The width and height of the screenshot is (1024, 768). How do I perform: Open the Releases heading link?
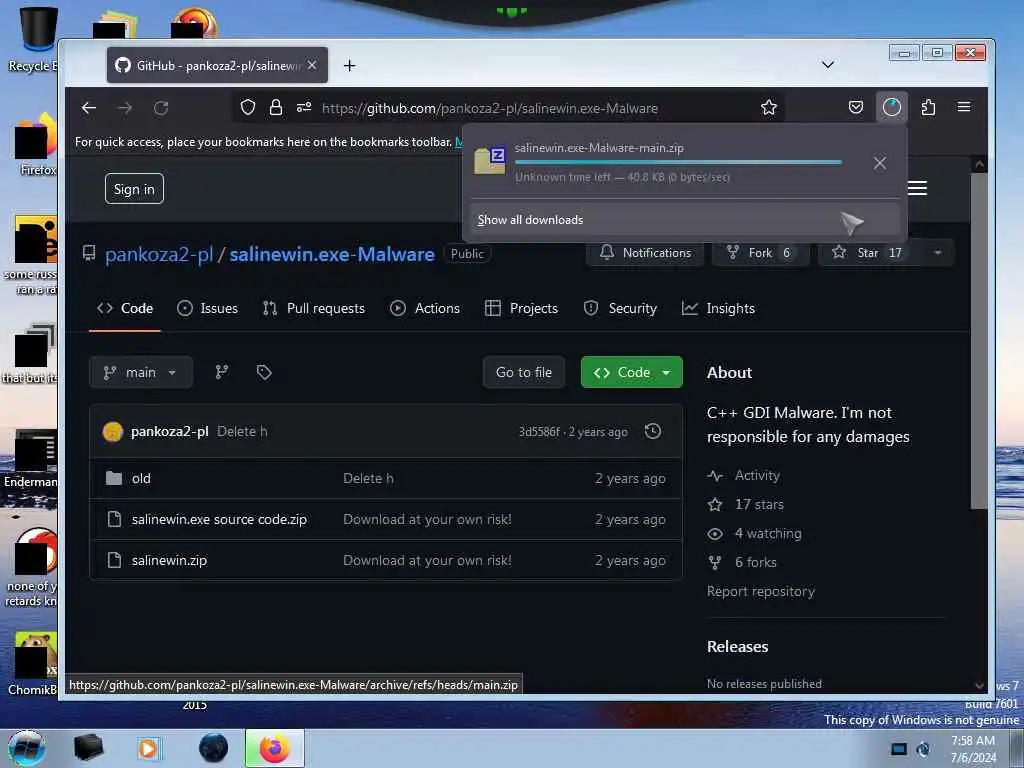pos(737,647)
